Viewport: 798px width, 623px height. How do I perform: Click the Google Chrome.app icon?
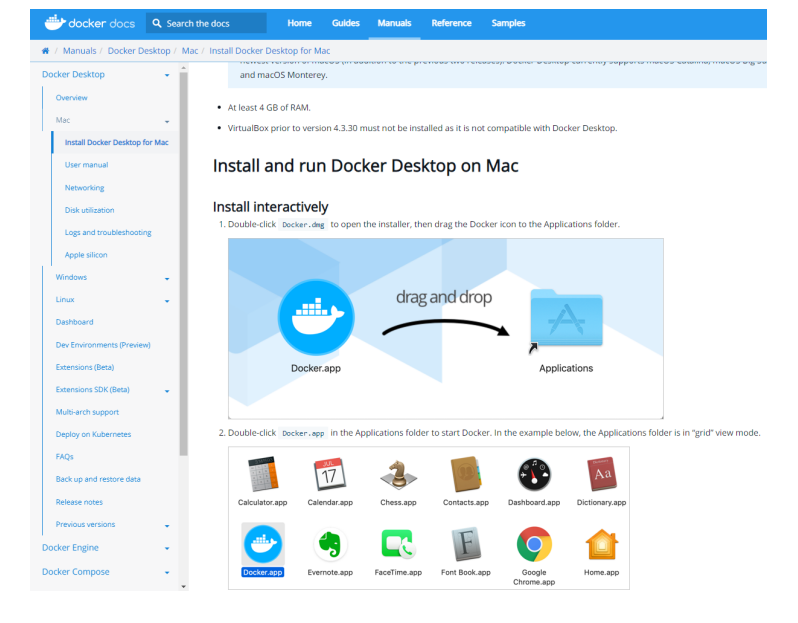[534, 545]
